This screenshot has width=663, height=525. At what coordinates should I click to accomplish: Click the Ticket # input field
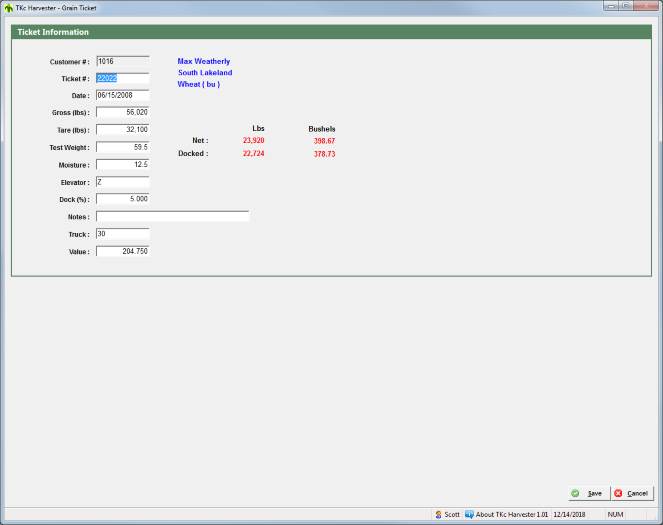click(x=122, y=78)
